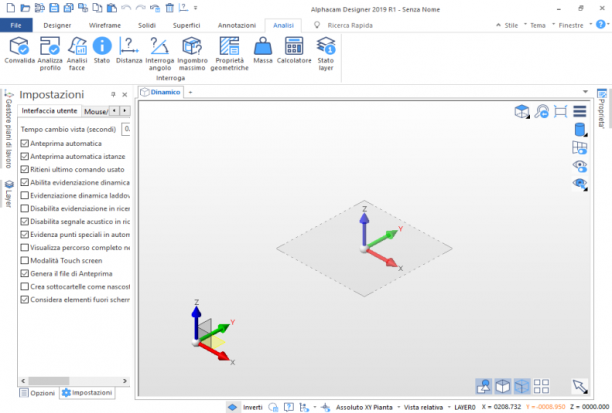The height and width of the screenshot is (413, 612).
Task: Show Stato layer info
Action: point(326,53)
